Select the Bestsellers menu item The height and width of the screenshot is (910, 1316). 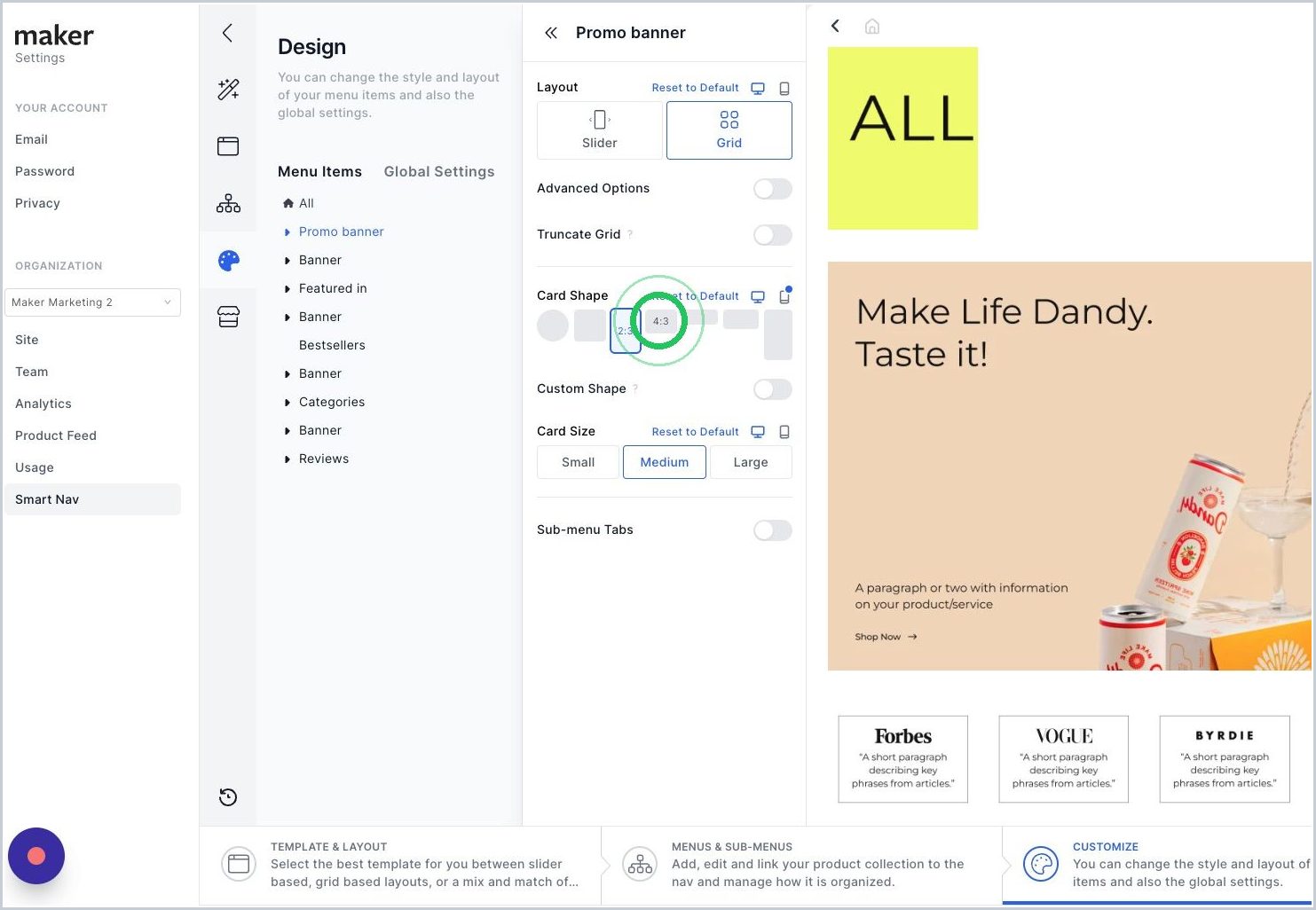point(332,345)
